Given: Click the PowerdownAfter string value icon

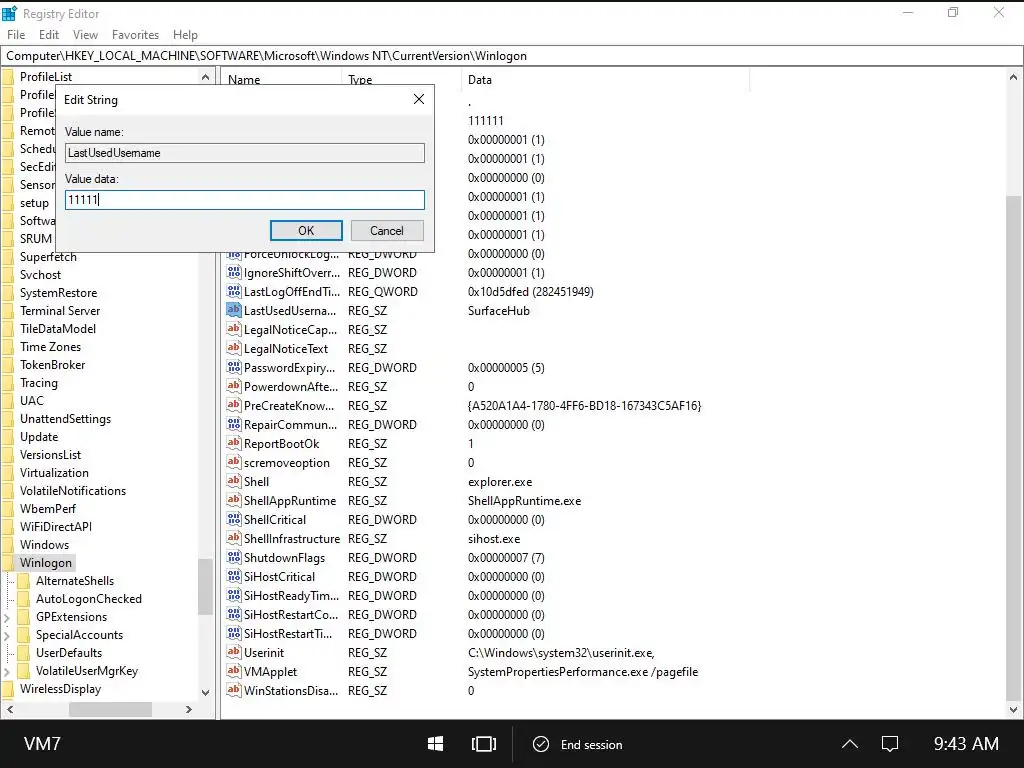Looking at the screenshot, I should click(x=234, y=386).
